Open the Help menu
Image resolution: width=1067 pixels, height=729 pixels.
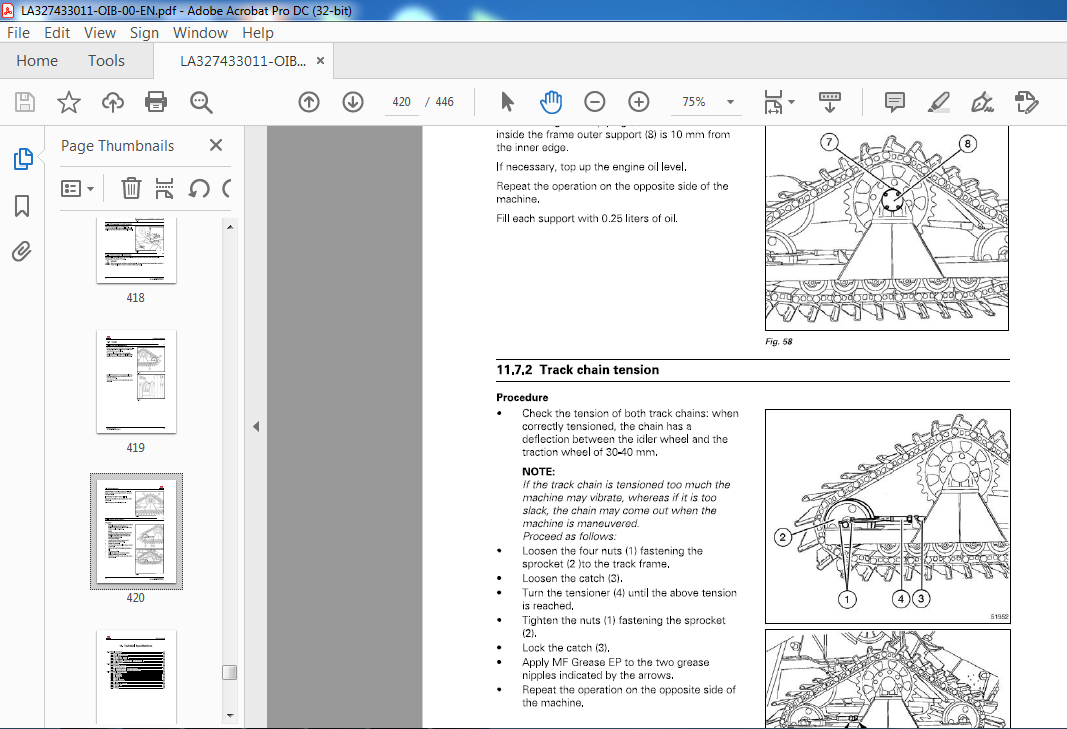[258, 33]
